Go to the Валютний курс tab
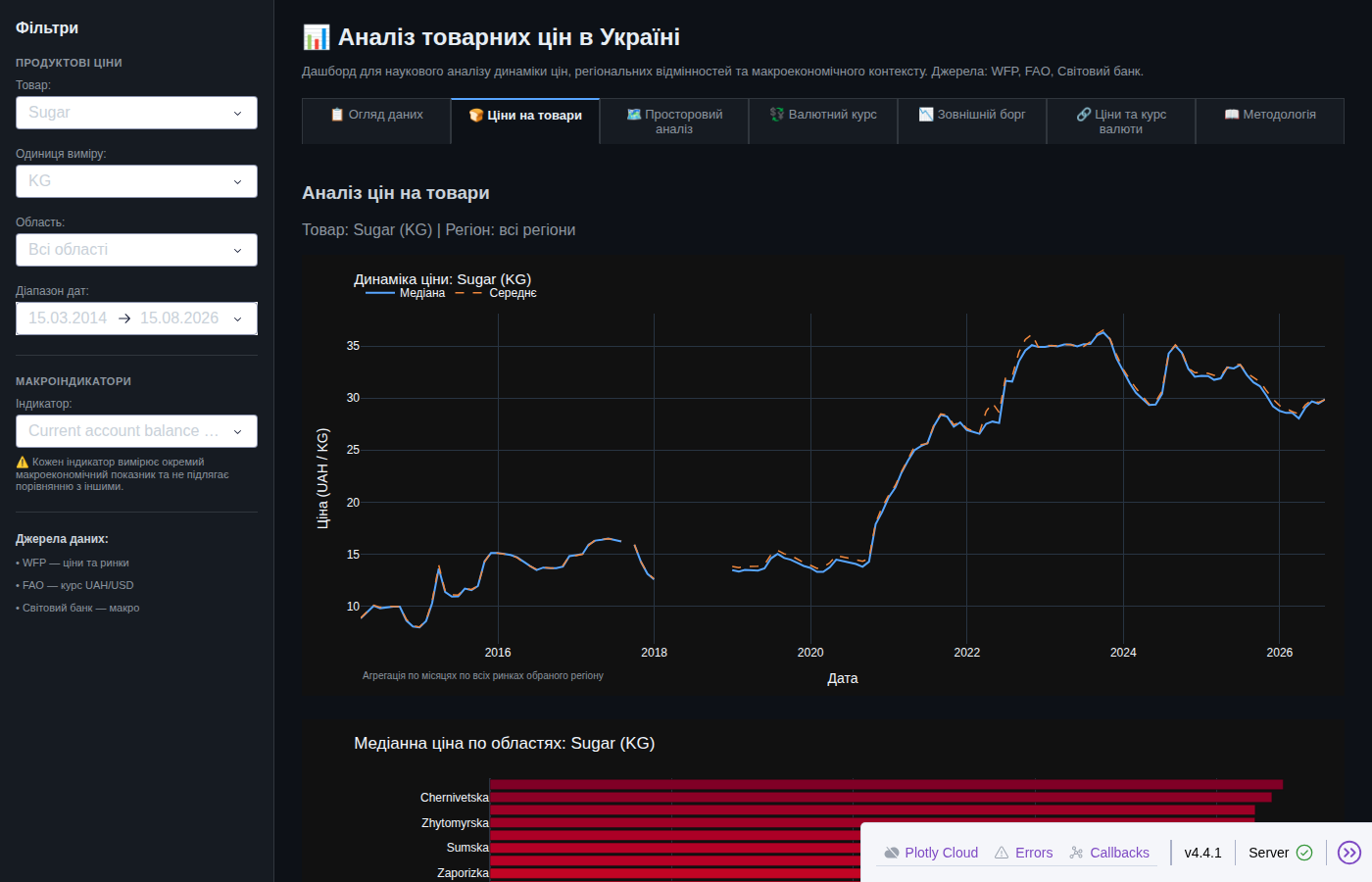This screenshot has height=882, width=1372. pyautogui.click(x=823, y=122)
